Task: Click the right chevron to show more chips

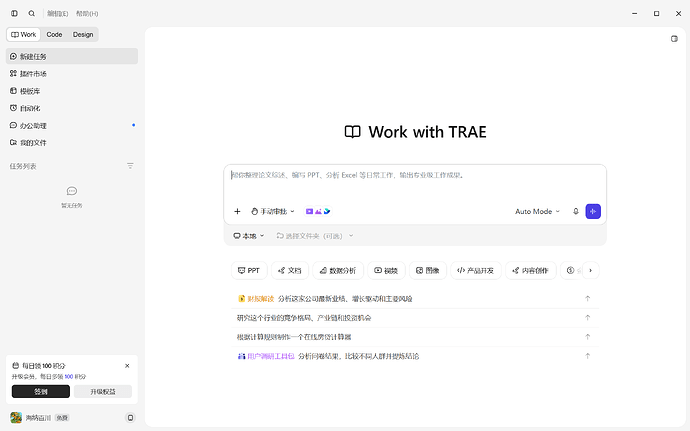Action: point(591,270)
